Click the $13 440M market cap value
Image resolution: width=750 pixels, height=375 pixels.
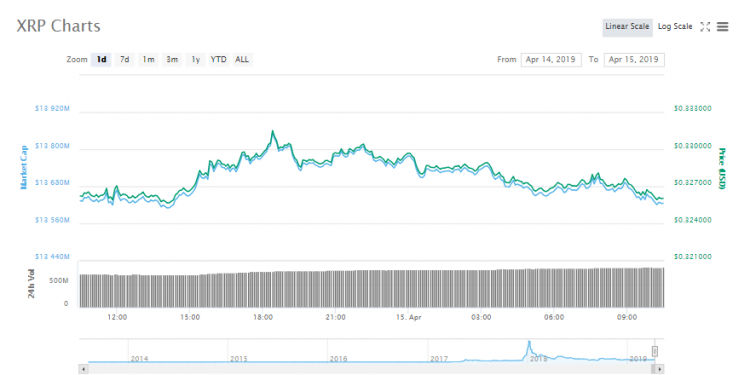pyautogui.click(x=53, y=257)
